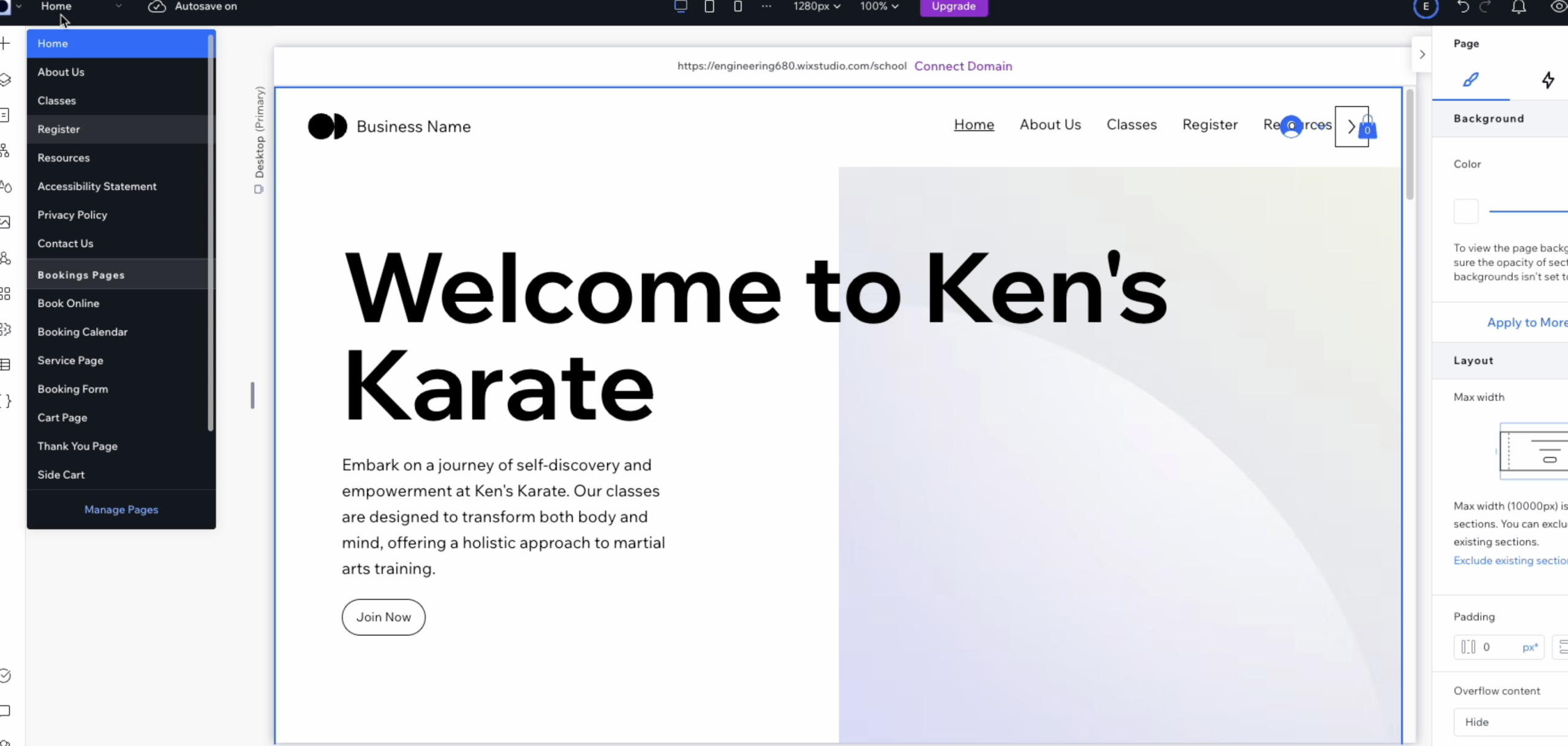
Task: Open the Booking Form page
Action: pos(118,389)
